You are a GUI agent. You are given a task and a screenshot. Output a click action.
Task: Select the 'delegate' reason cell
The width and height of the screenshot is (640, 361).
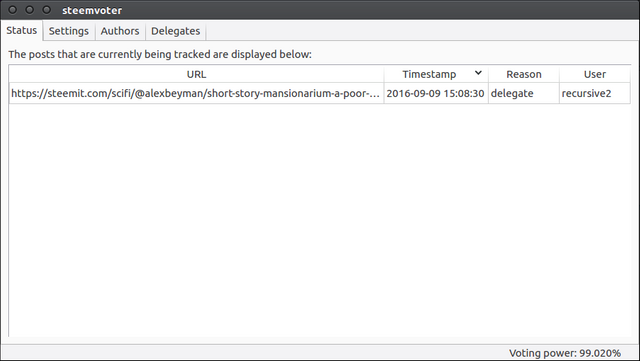pos(524,94)
